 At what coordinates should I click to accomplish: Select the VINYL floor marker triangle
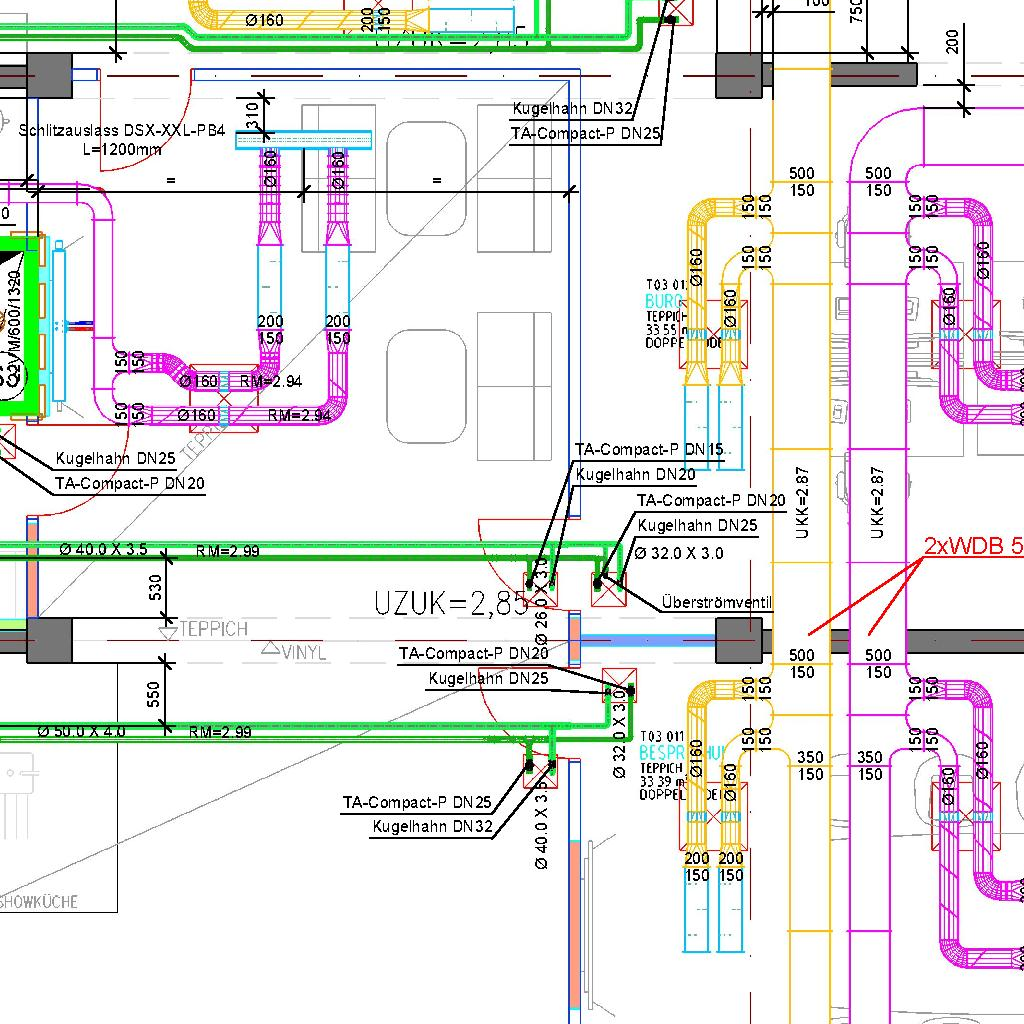click(270, 649)
